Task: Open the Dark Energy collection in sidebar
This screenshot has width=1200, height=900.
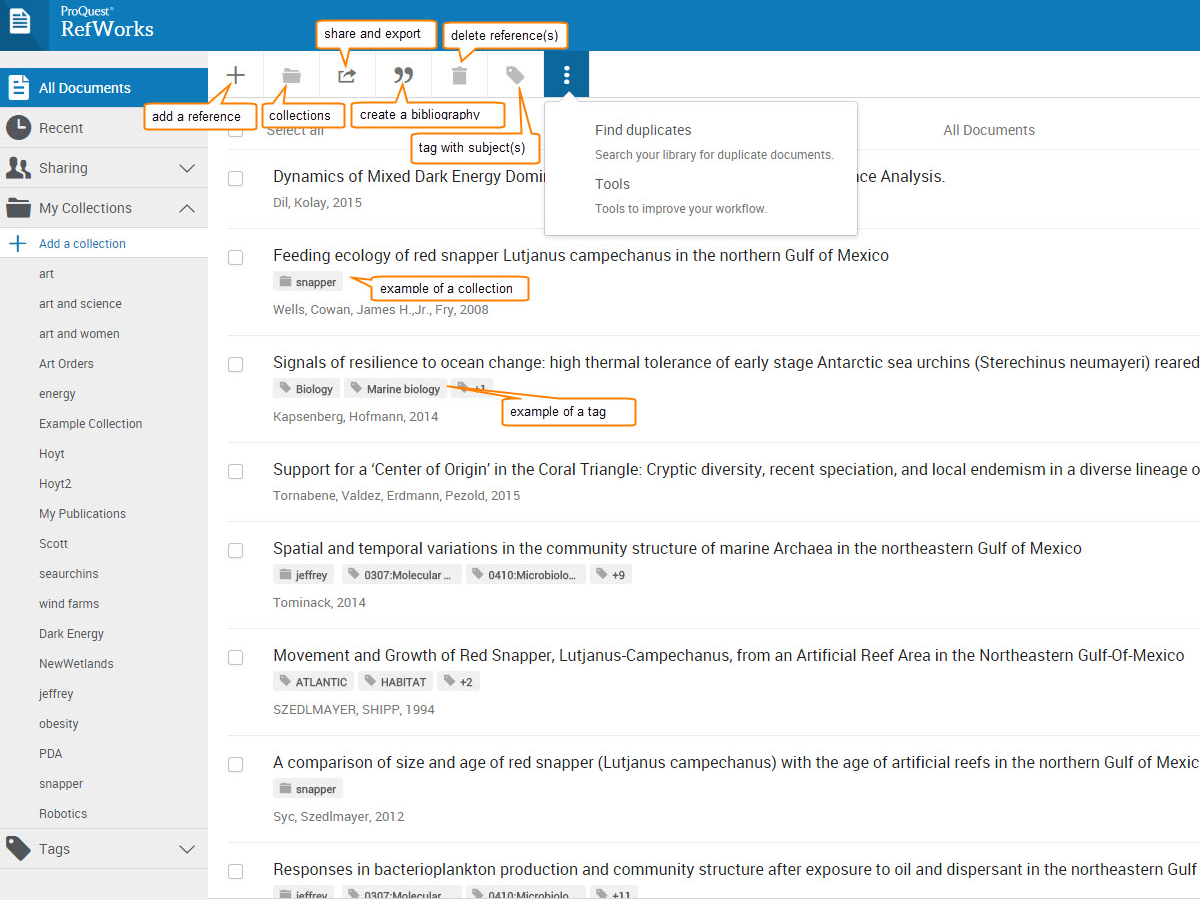Action: [x=71, y=634]
